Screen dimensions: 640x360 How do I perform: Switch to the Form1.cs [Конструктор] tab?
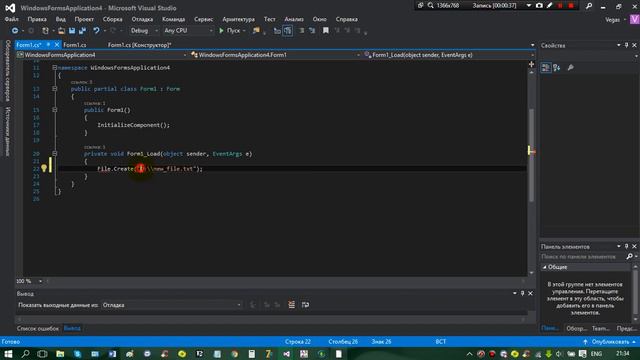click(x=140, y=45)
